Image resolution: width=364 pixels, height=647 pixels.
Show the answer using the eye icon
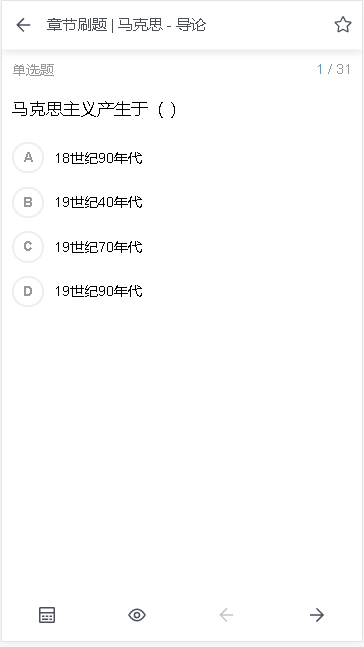(x=137, y=615)
